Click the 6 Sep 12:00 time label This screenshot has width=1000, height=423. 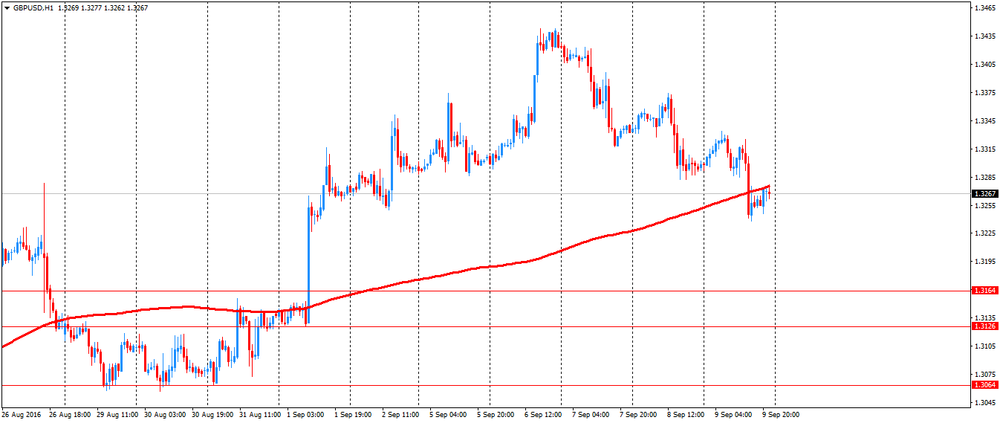[545, 414]
